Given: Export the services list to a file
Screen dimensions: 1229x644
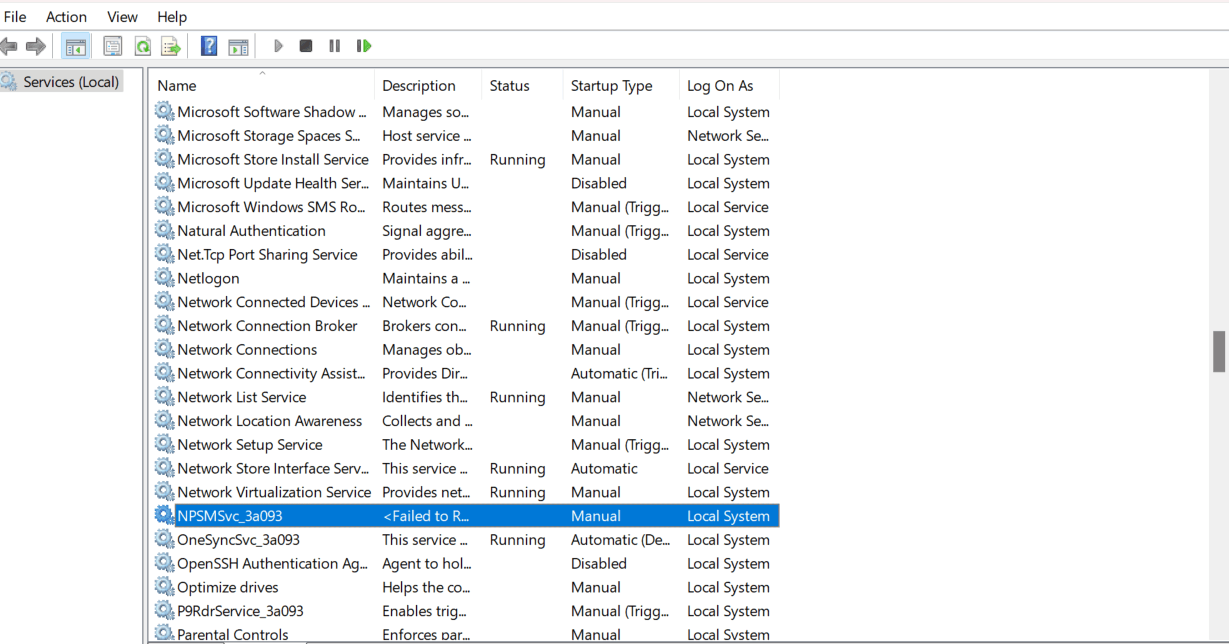Looking at the screenshot, I should click(169, 45).
